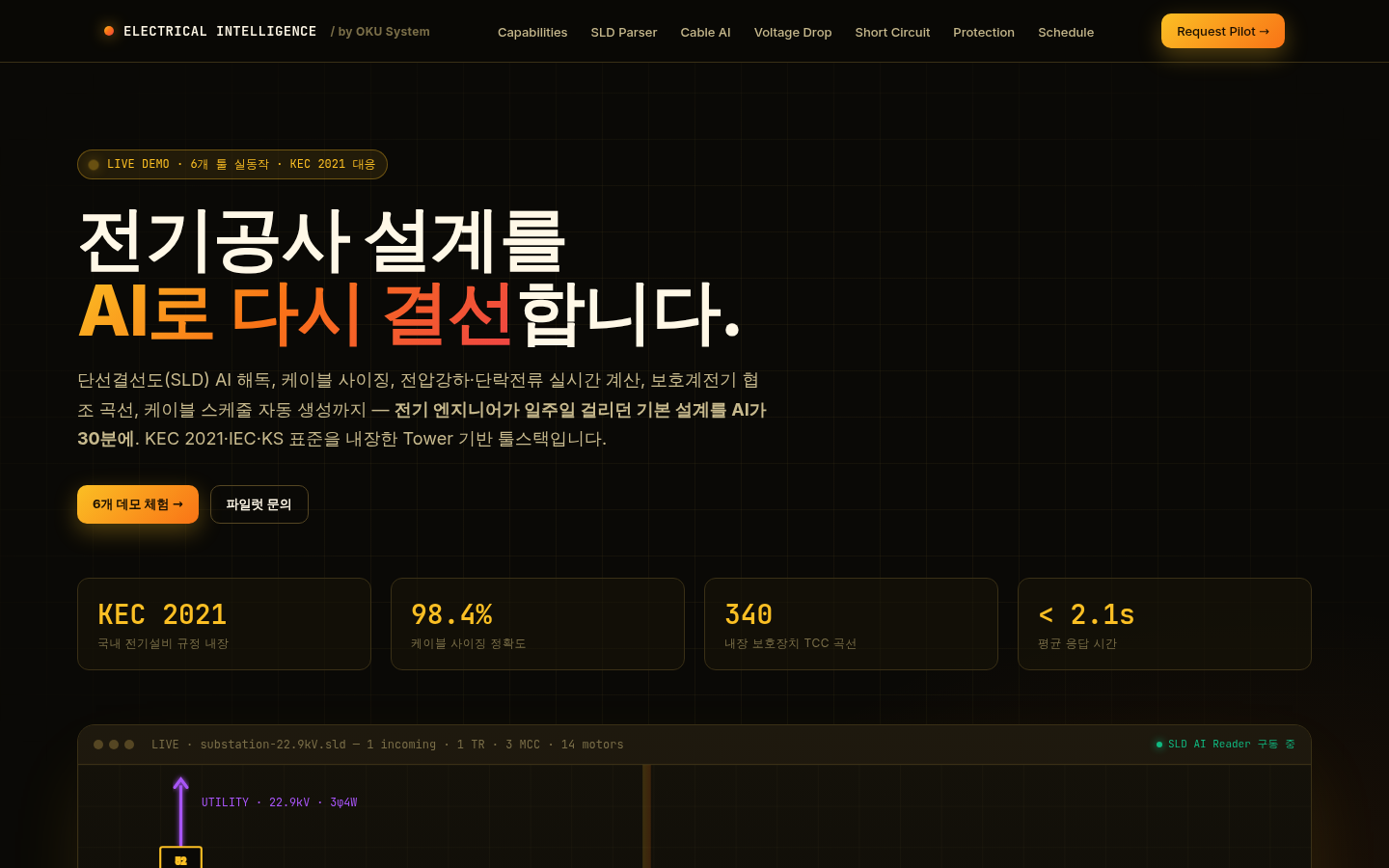The height and width of the screenshot is (868, 1389).
Task: Click the purple utility incoming arrow
Action: (180, 811)
